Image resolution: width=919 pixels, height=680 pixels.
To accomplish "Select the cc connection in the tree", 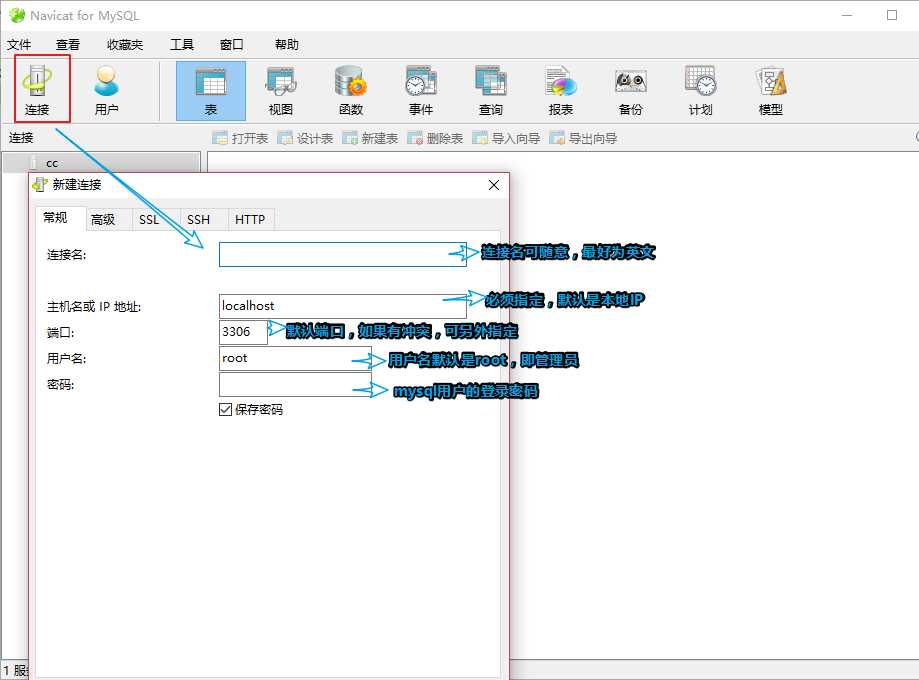I will point(101,163).
